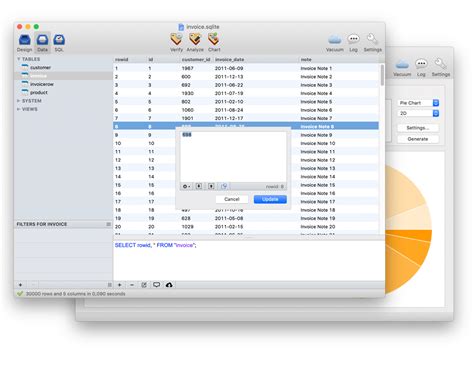Image resolution: width=474 pixels, height=374 pixels.
Task: Select the product table
Action: click(x=39, y=93)
